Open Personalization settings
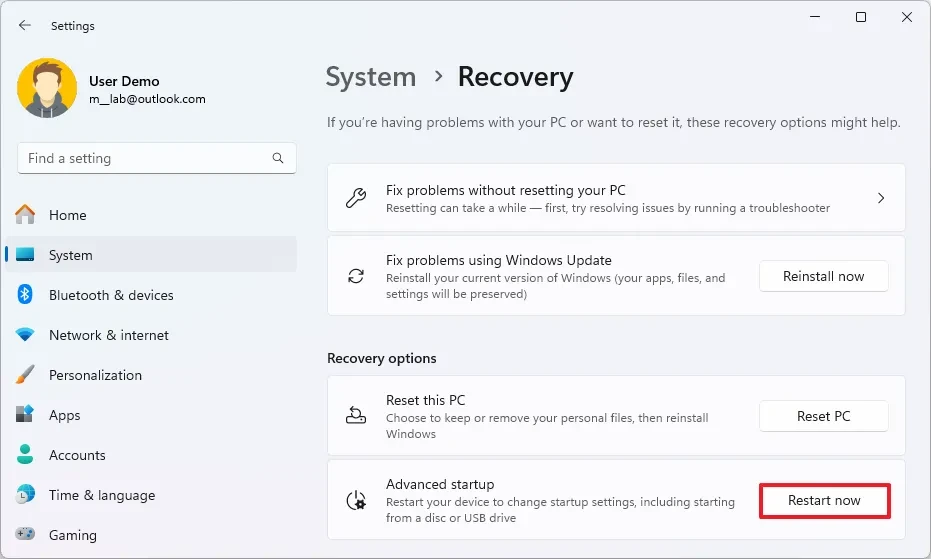This screenshot has width=931, height=559. click(151, 375)
